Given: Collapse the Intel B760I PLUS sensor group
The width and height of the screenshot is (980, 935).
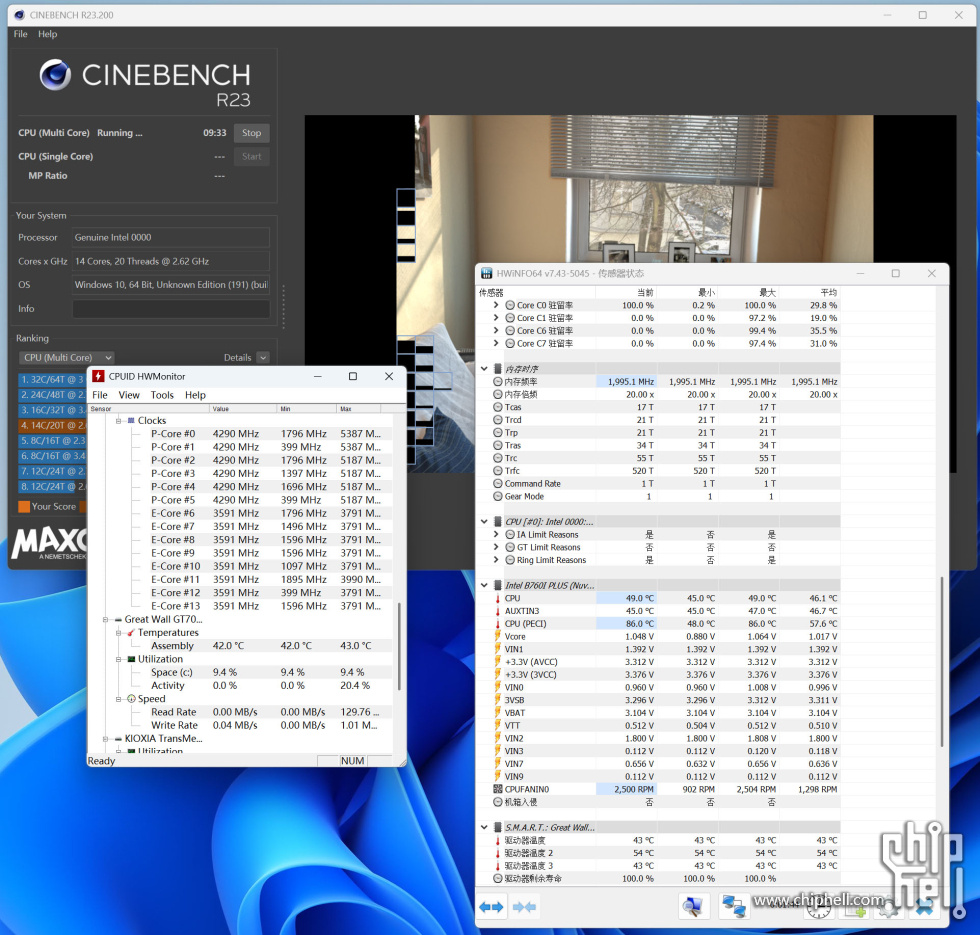Looking at the screenshot, I should pos(484,586).
